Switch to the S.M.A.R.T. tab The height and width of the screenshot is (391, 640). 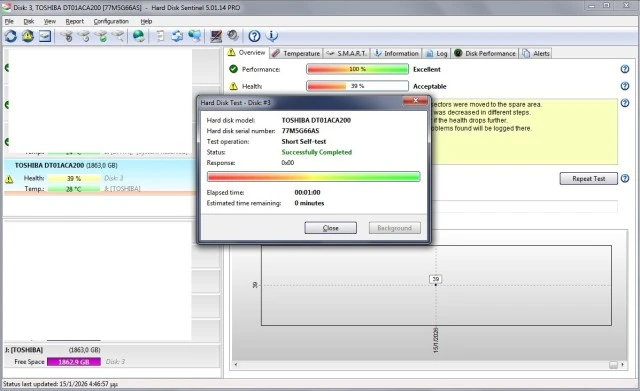coord(347,53)
